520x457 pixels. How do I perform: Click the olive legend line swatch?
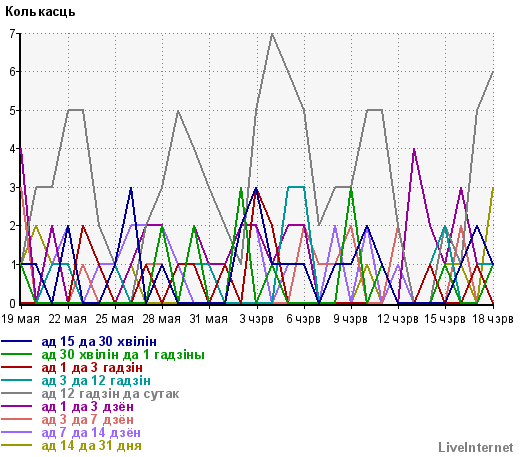(x=17, y=445)
